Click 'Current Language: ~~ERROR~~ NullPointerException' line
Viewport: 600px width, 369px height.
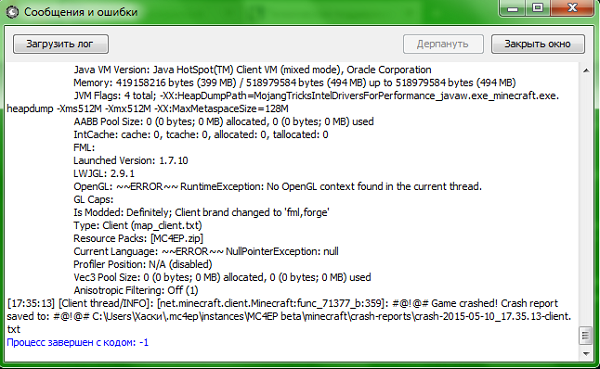tap(206, 251)
